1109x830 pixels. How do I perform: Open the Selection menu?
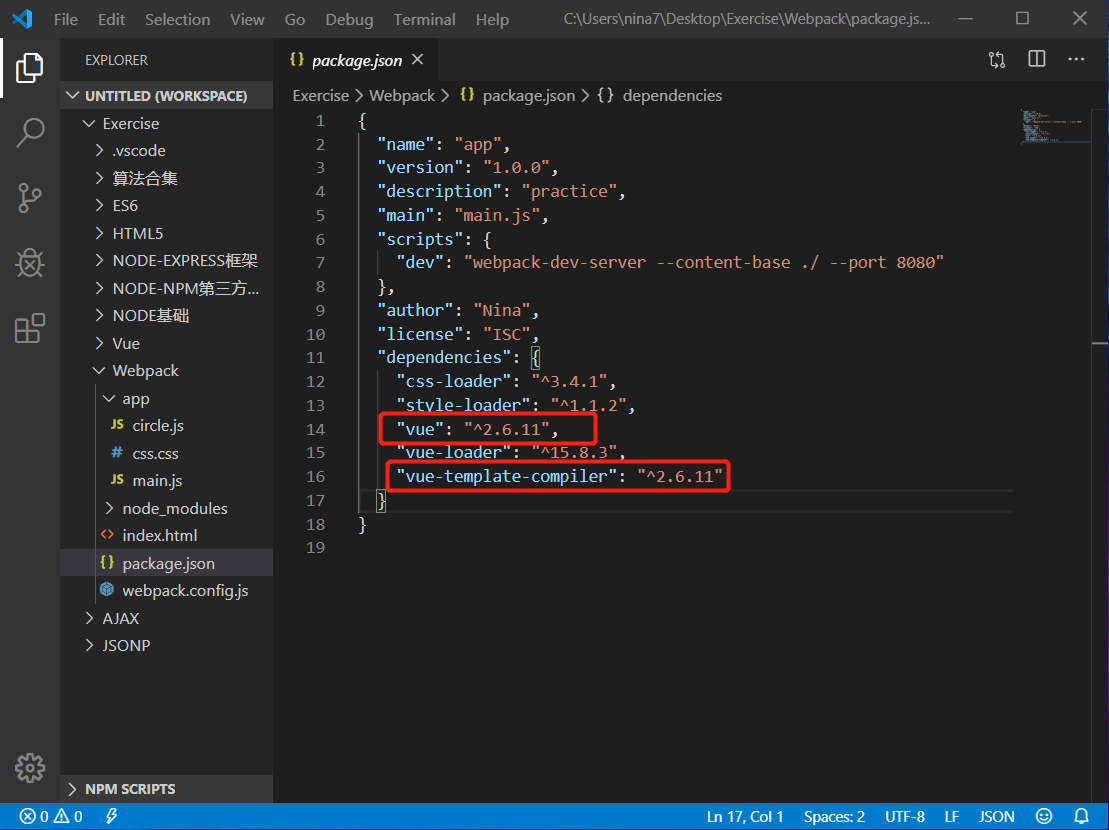point(178,20)
